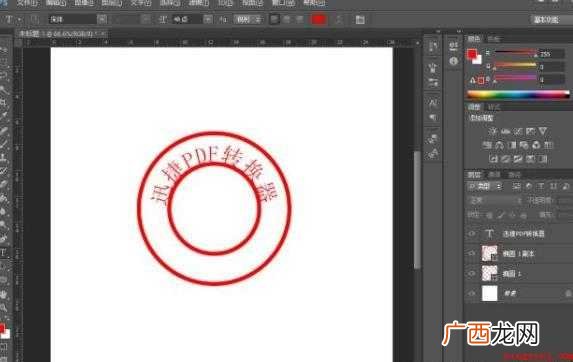Toggle the pixel layer filter in Layers panel

(516, 187)
